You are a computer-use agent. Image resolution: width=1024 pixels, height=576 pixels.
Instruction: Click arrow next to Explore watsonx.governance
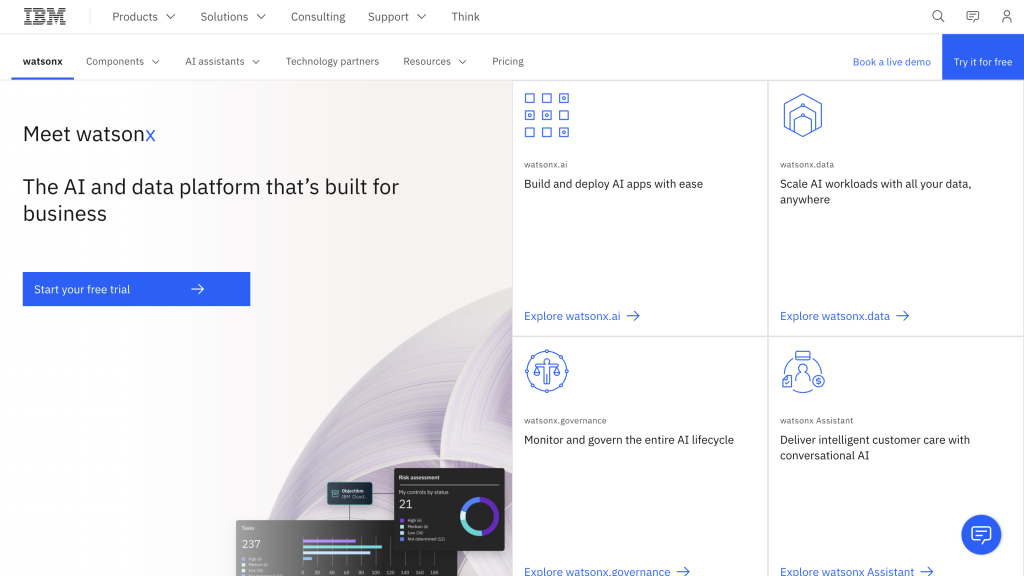[x=683, y=571]
